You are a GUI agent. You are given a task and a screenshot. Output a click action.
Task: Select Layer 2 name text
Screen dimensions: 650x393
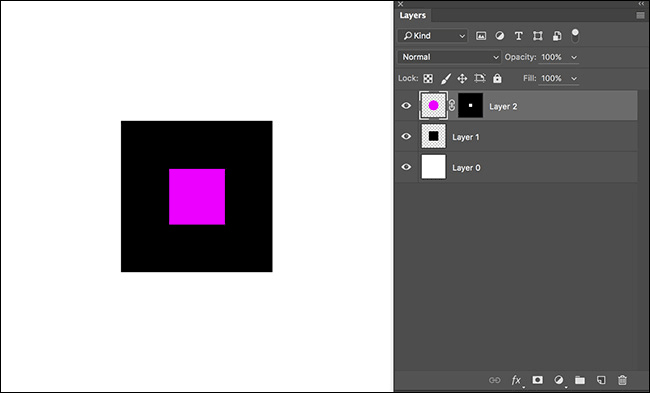point(503,107)
